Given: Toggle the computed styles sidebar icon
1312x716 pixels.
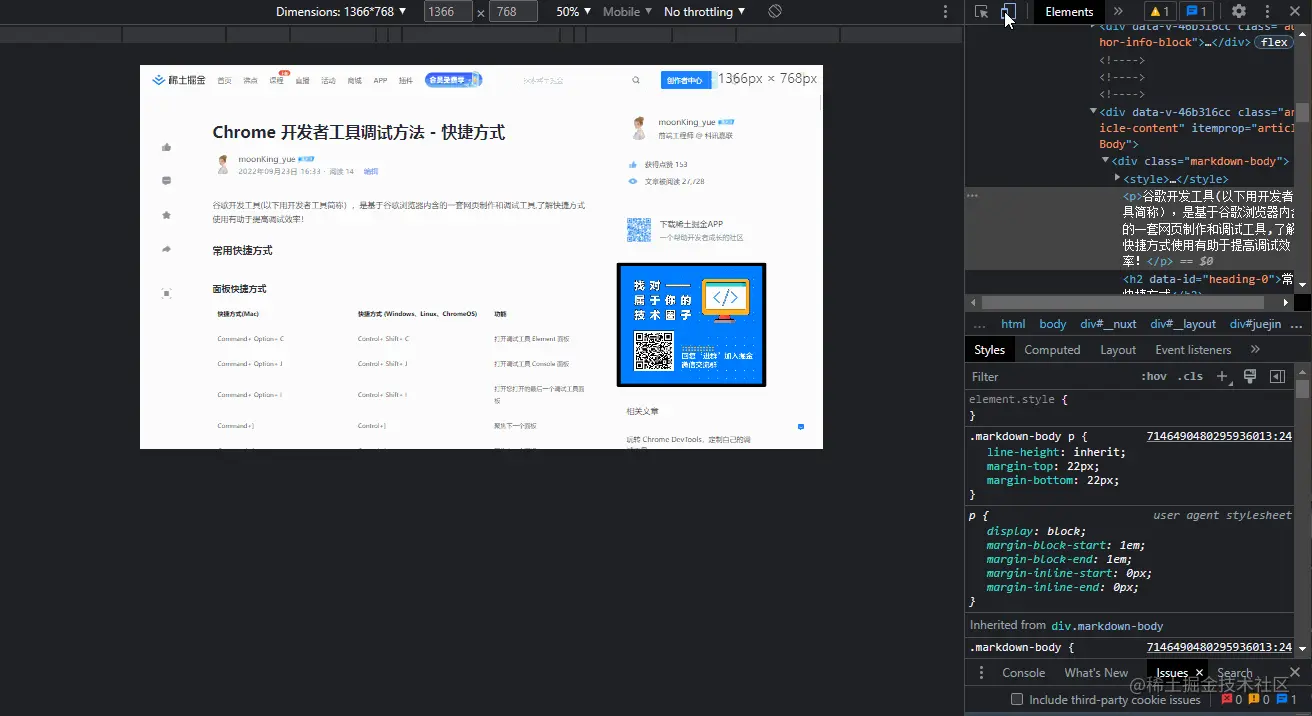Looking at the screenshot, I should 1277,377.
